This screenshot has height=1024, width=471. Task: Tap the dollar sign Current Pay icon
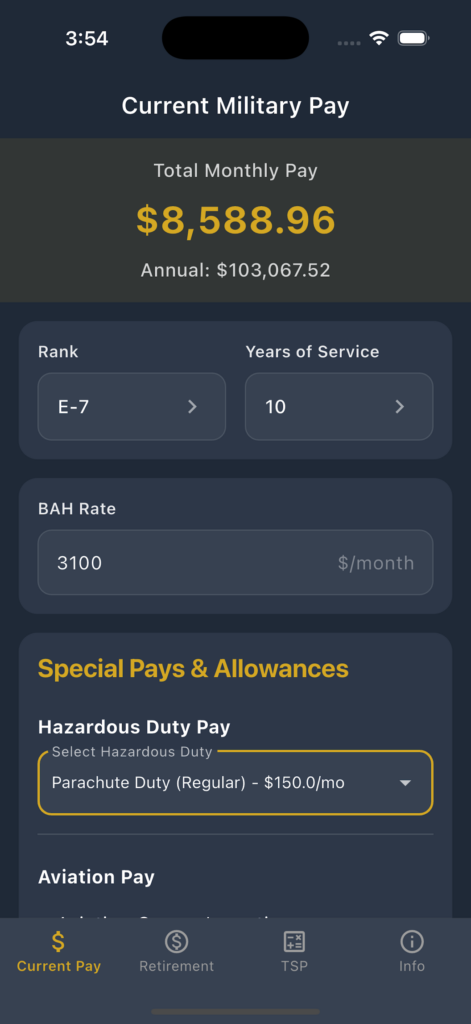pyautogui.click(x=59, y=941)
